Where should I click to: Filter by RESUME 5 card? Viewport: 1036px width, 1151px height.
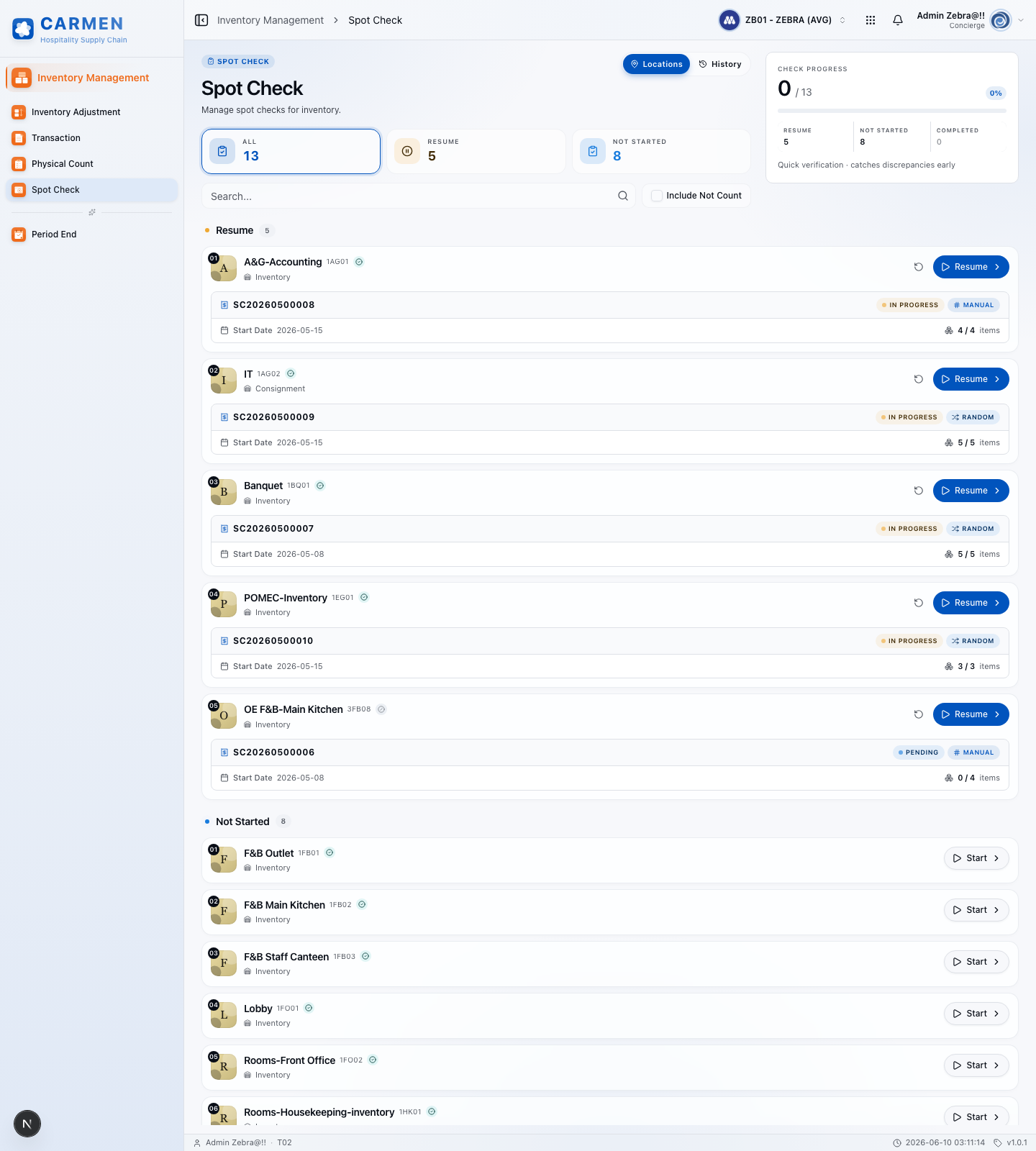coord(476,151)
